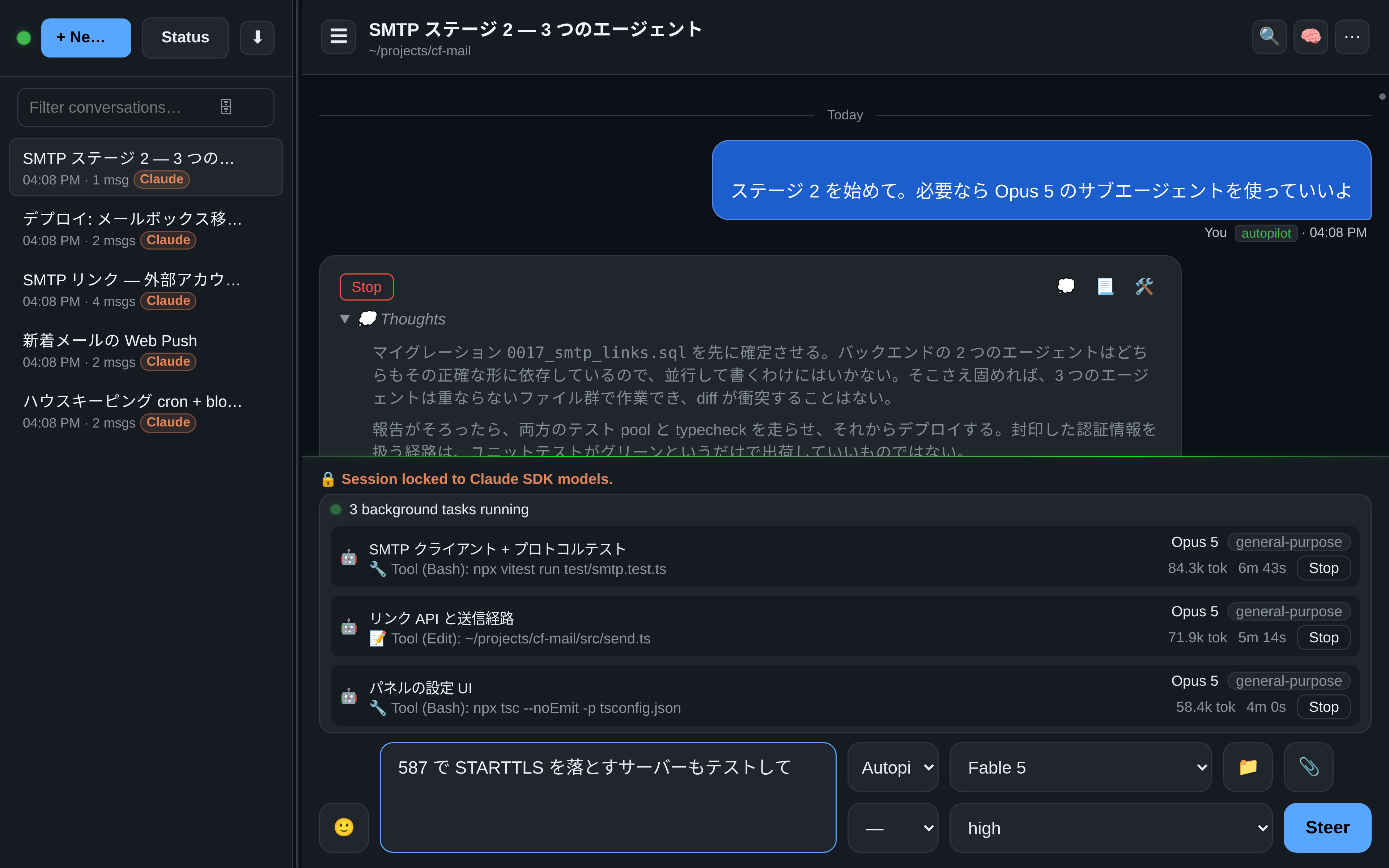The width and height of the screenshot is (1389, 868).
Task: Click the archive icon in the filter box
Action: (x=226, y=107)
